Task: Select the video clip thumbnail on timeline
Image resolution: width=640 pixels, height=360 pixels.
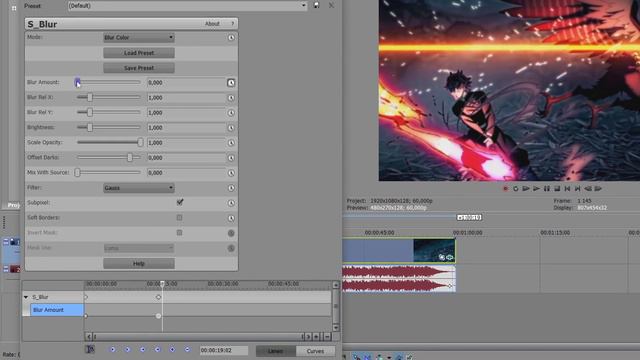Action: pyautogui.click(x=434, y=250)
